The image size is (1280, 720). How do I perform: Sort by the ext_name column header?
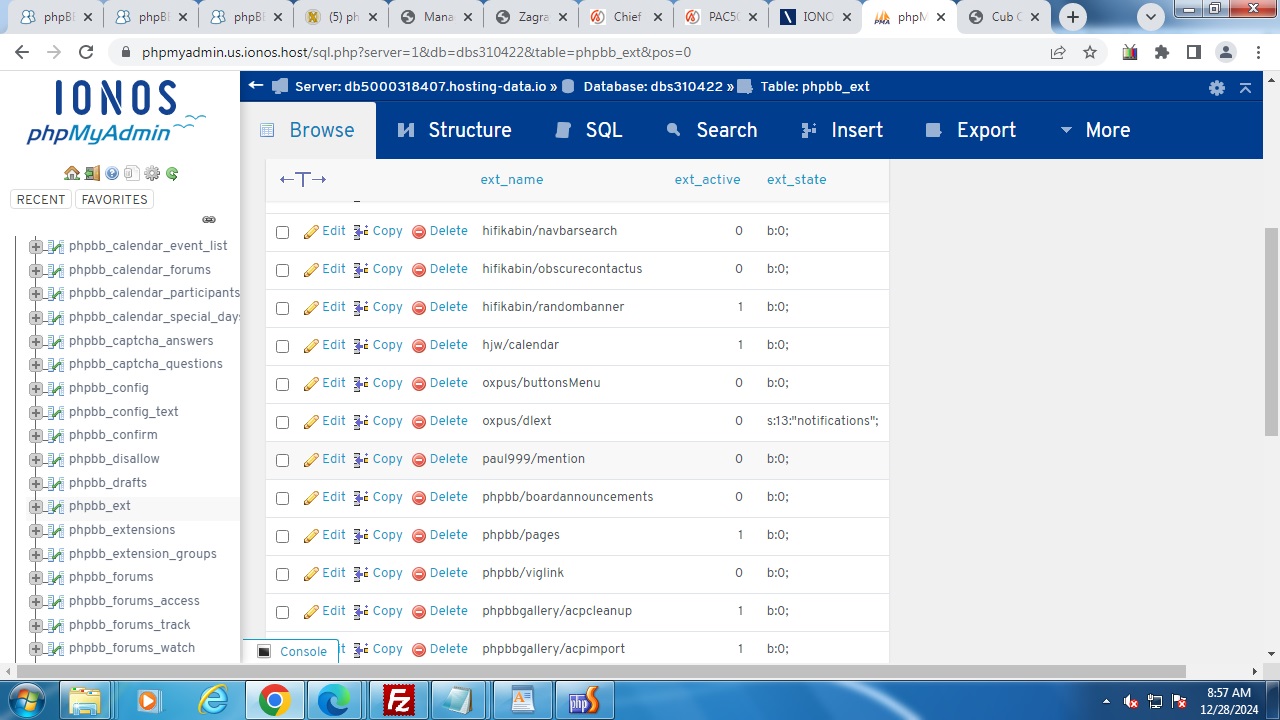(x=511, y=180)
